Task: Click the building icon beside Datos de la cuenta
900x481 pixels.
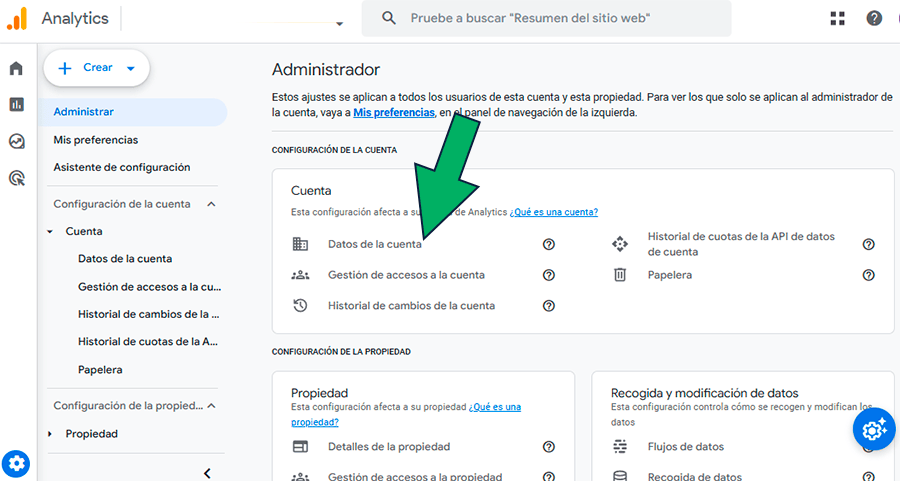Action: [x=300, y=244]
